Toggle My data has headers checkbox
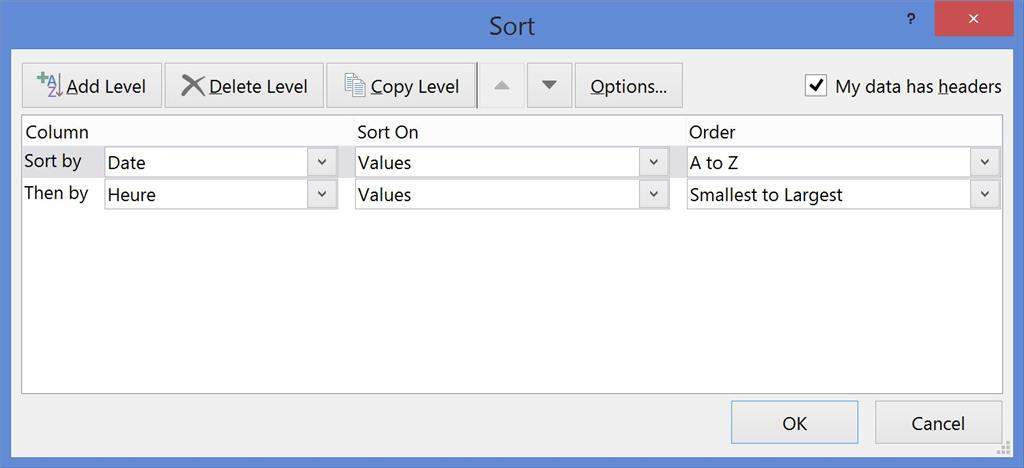The image size is (1024, 468). point(816,86)
